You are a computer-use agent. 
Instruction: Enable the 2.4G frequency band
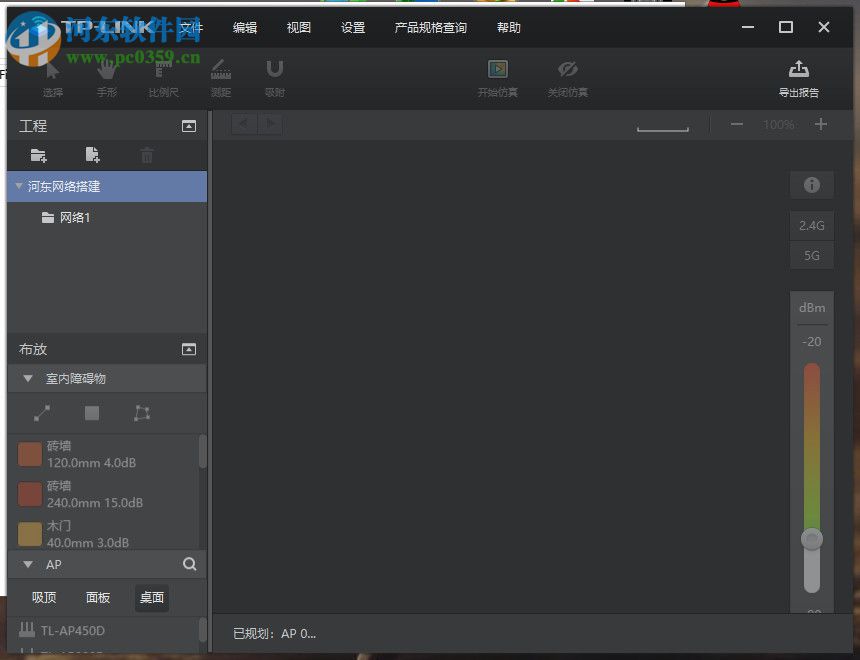812,225
